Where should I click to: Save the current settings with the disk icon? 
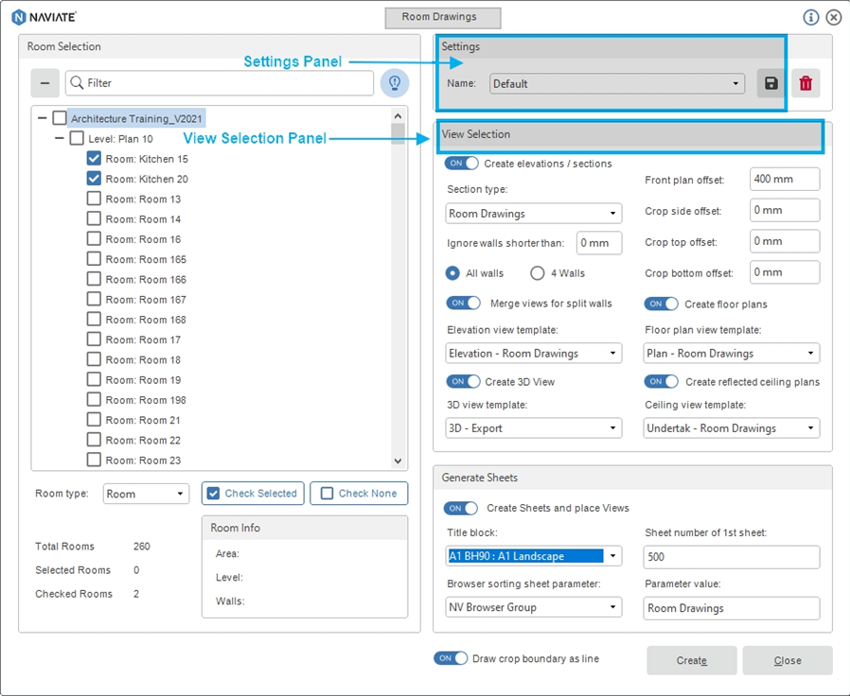(771, 83)
